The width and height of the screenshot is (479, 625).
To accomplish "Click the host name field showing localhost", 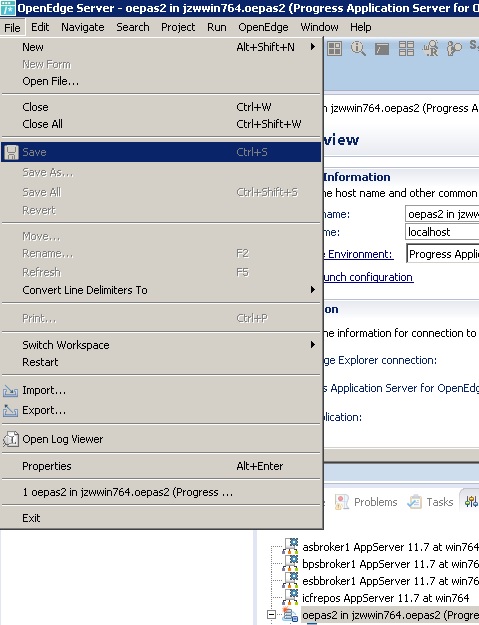I will tap(442, 232).
